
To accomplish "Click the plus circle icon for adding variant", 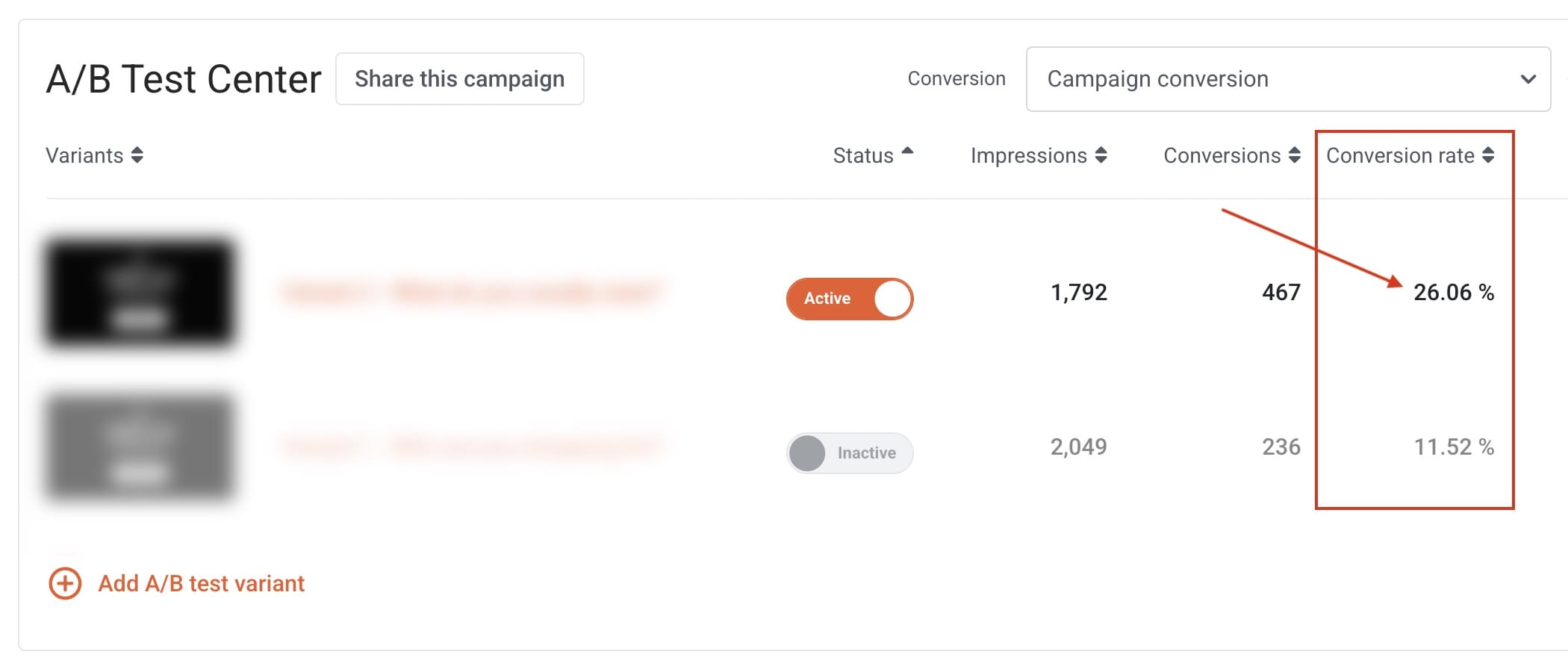I will (65, 583).
